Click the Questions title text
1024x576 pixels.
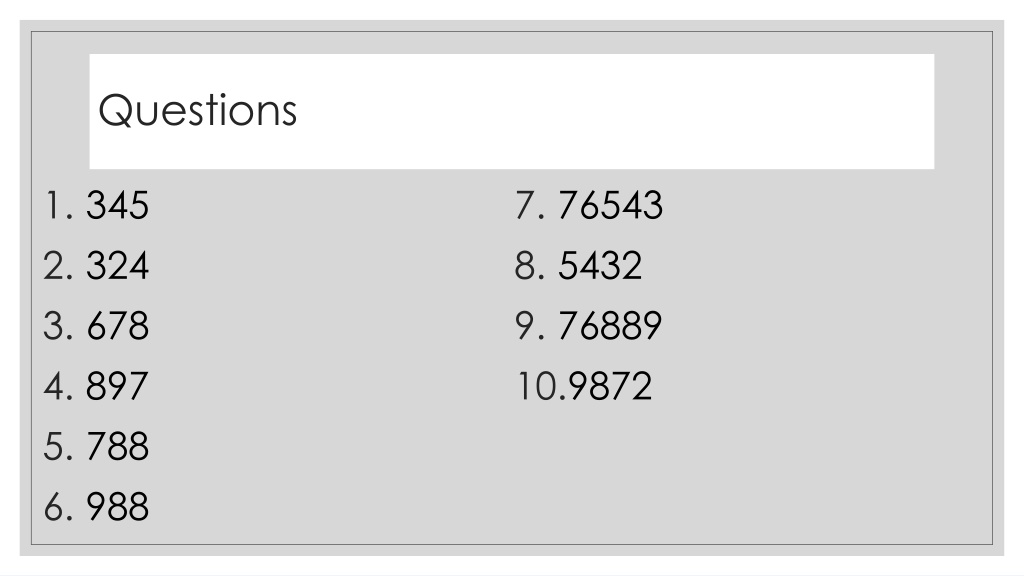pyautogui.click(x=198, y=110)
